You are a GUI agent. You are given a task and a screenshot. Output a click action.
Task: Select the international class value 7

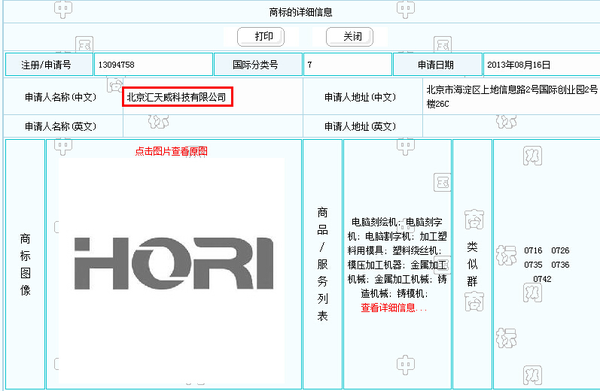point(348,65)
